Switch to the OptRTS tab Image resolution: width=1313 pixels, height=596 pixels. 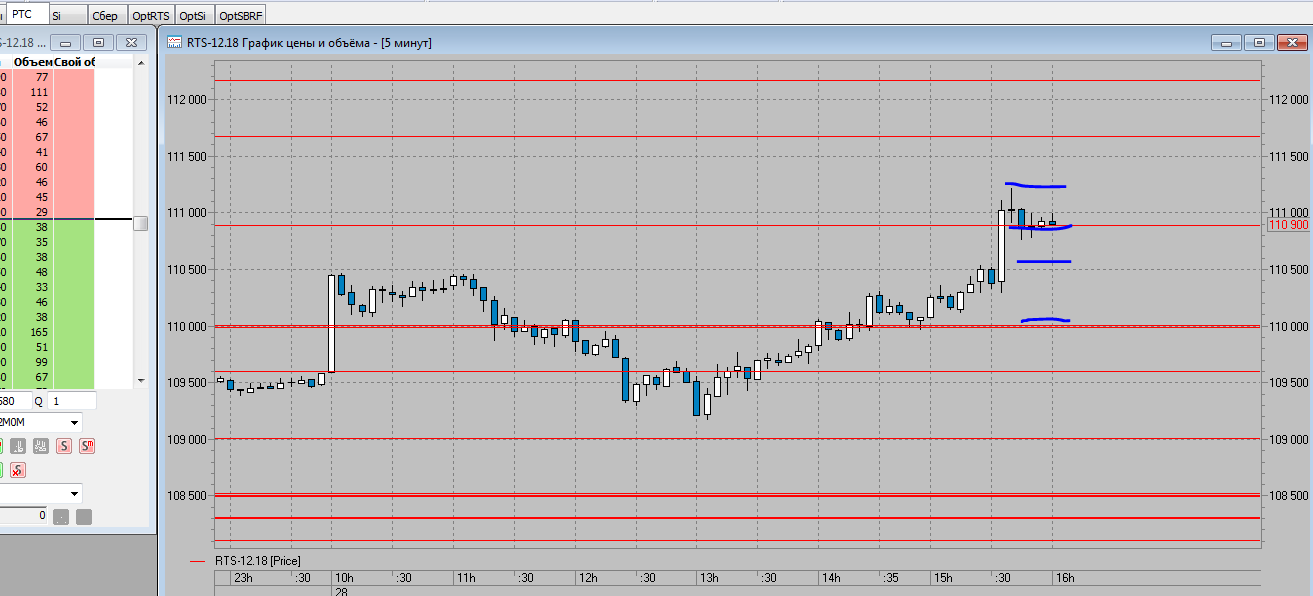[x=150, y=16]
